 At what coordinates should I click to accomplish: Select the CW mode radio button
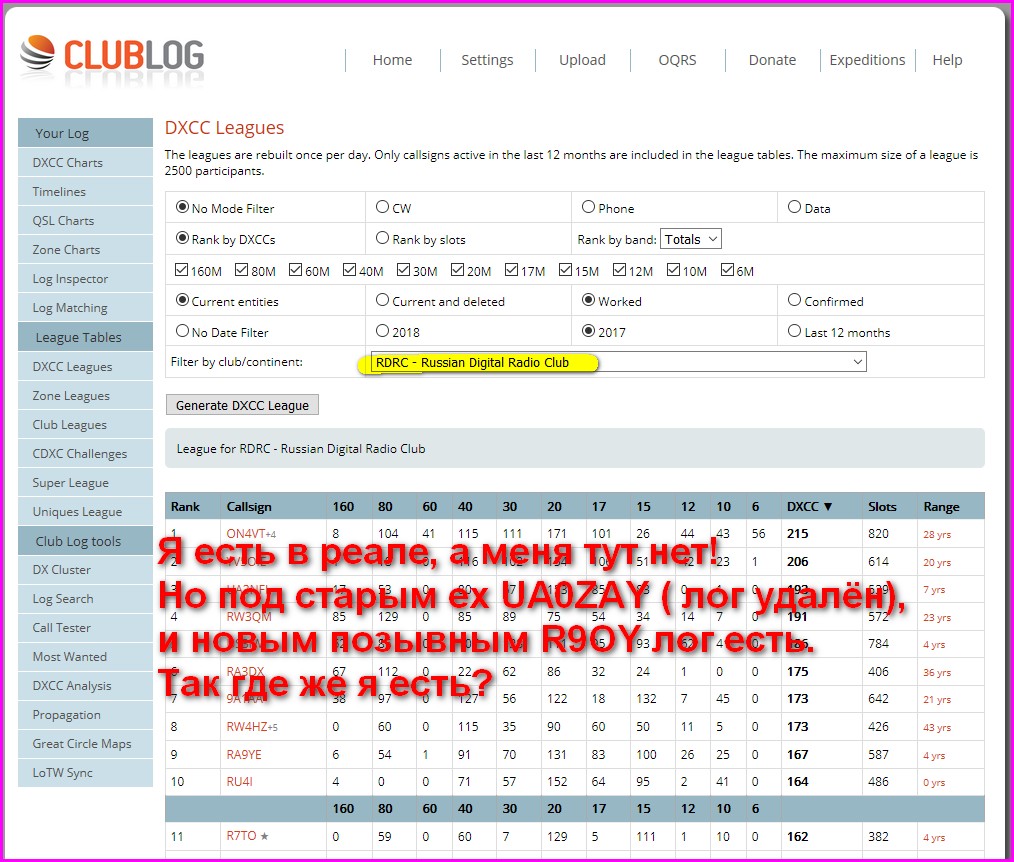tap(383, 208)
